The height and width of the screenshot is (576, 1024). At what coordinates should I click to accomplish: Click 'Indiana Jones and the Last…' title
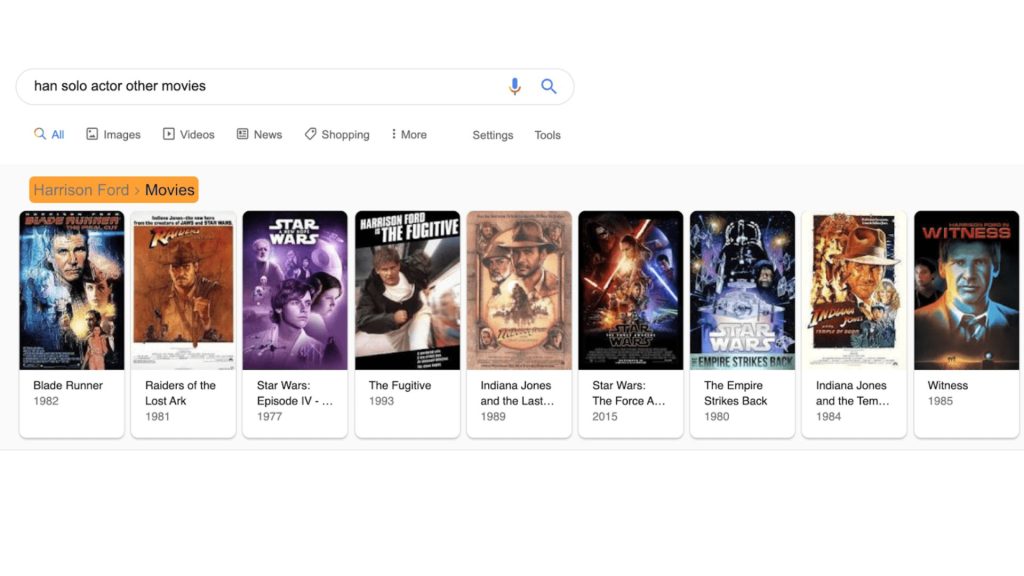[517, 393]
